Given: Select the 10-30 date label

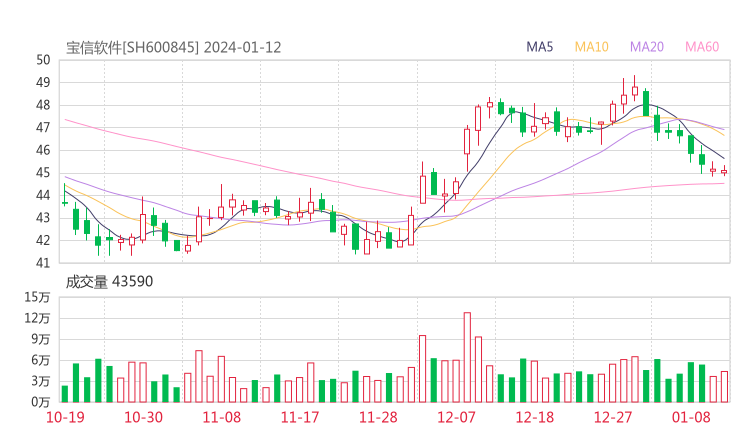Looking at the screenshot, I should tap(143, 417).
